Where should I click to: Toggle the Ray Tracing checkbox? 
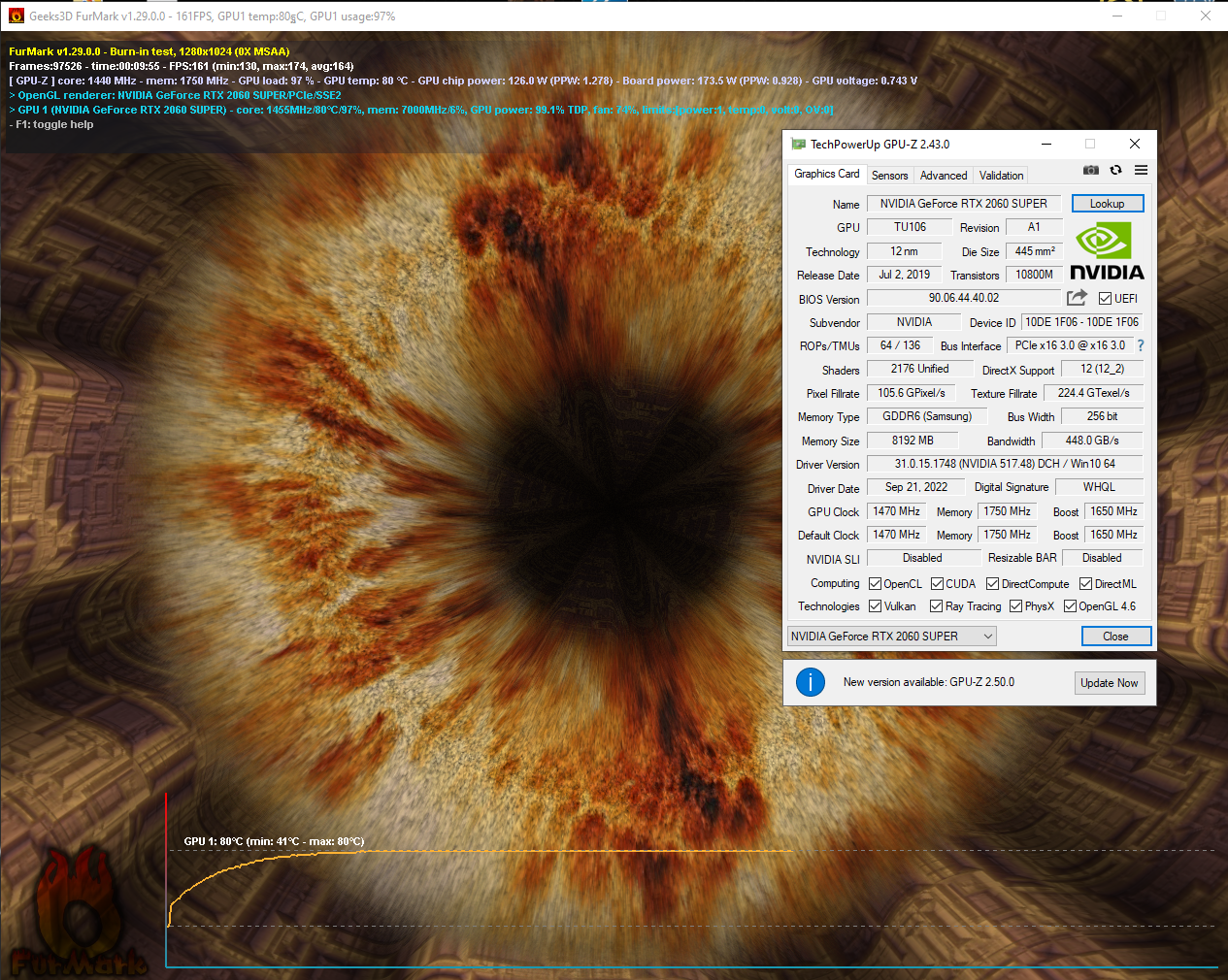[936, 606]
